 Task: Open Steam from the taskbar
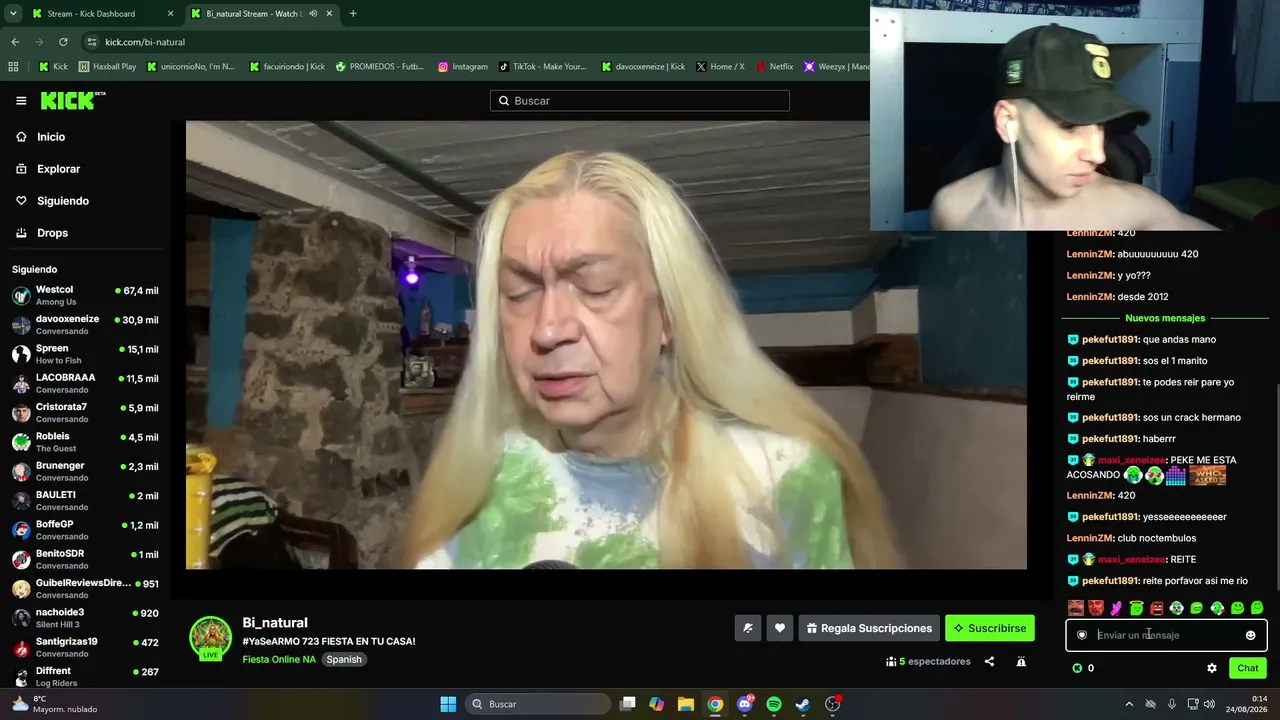803,704
